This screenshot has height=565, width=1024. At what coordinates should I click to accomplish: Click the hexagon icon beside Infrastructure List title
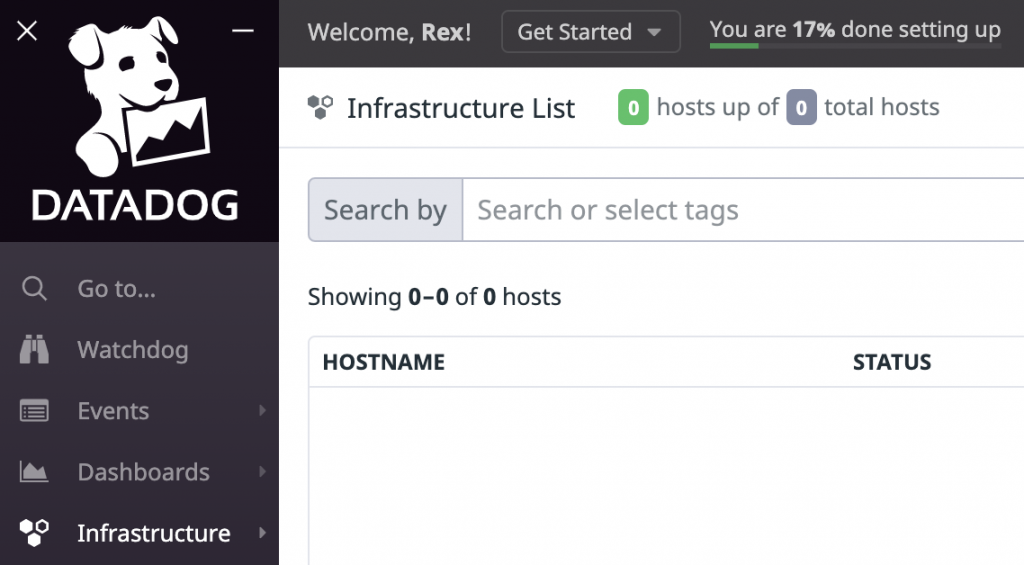click(320, 107)
